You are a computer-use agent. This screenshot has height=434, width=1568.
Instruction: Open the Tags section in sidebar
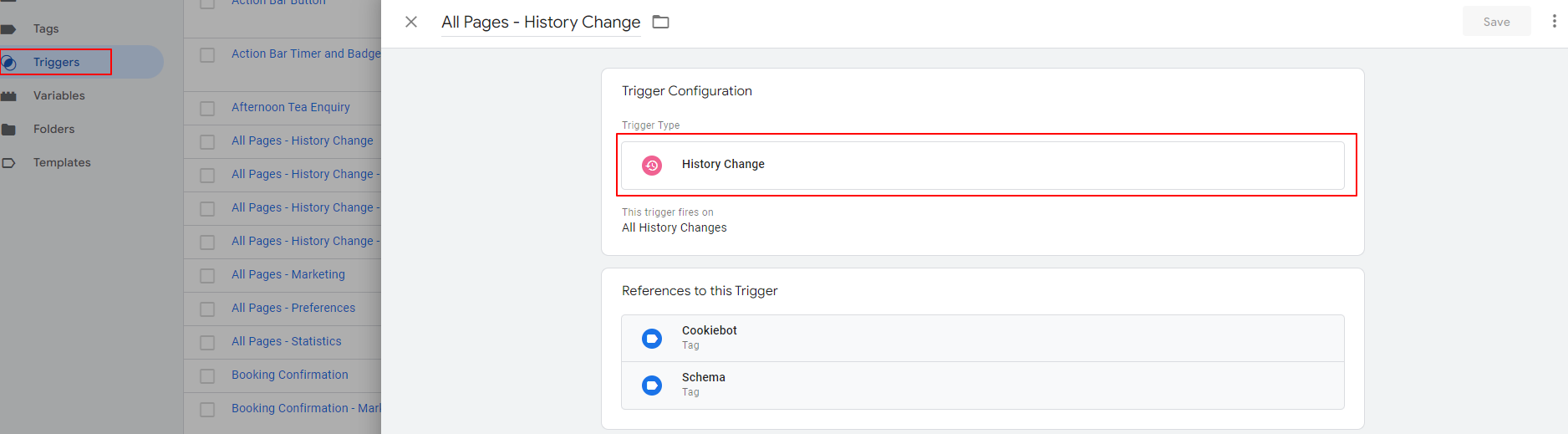pyautogui.click(x=46, y=29)
